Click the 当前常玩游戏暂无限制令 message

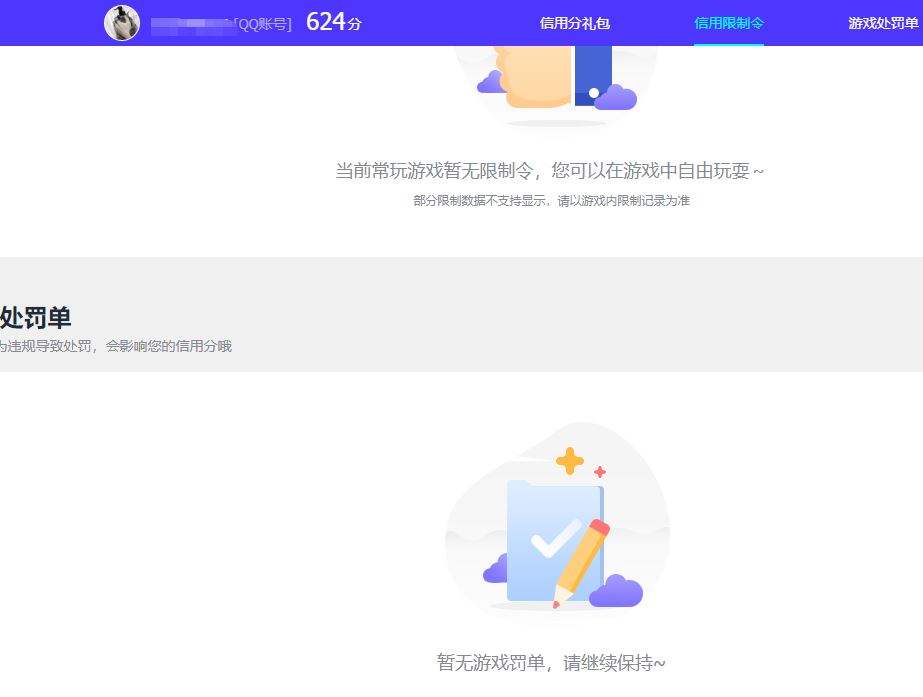[x=549, y=171]
